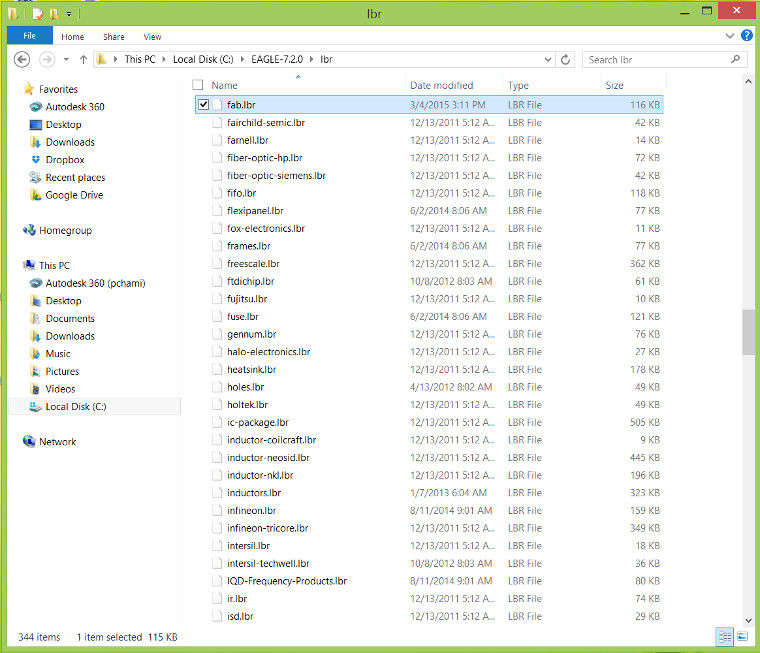The width and height of the screenshot is (760, 653).
Task: Open recent locations dropdown arrow
Action: point(66,60)
